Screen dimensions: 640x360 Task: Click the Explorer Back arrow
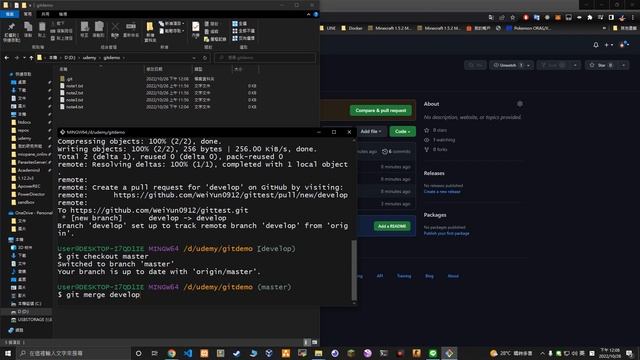(x=7, y=58)
